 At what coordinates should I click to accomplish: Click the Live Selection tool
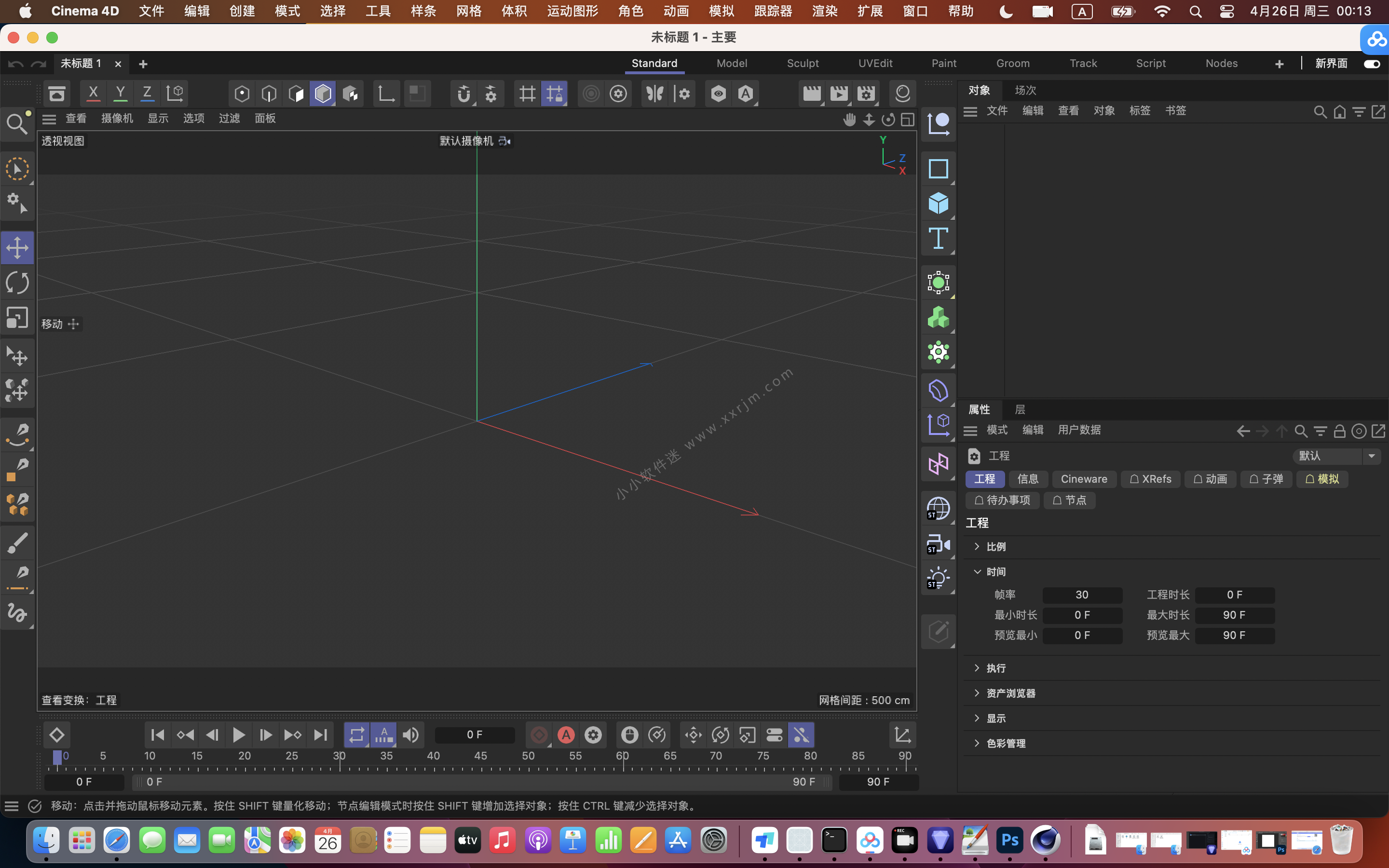[x=17, y=169]
